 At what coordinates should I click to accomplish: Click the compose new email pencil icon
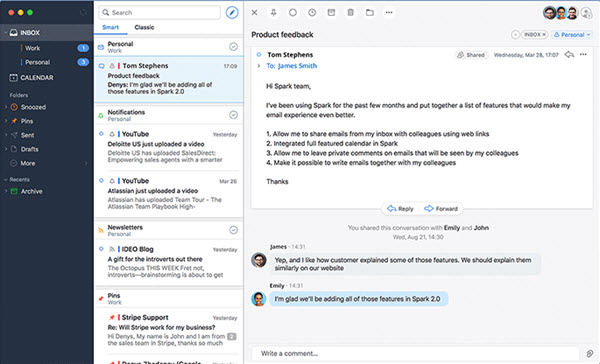point(232,12)
